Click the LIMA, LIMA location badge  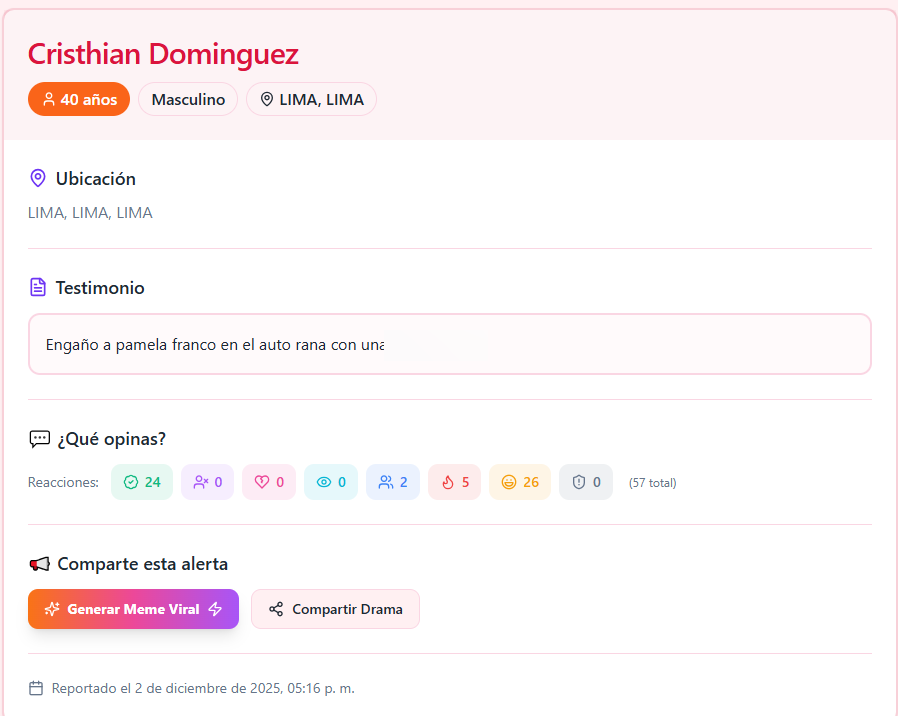click(311, 99)
